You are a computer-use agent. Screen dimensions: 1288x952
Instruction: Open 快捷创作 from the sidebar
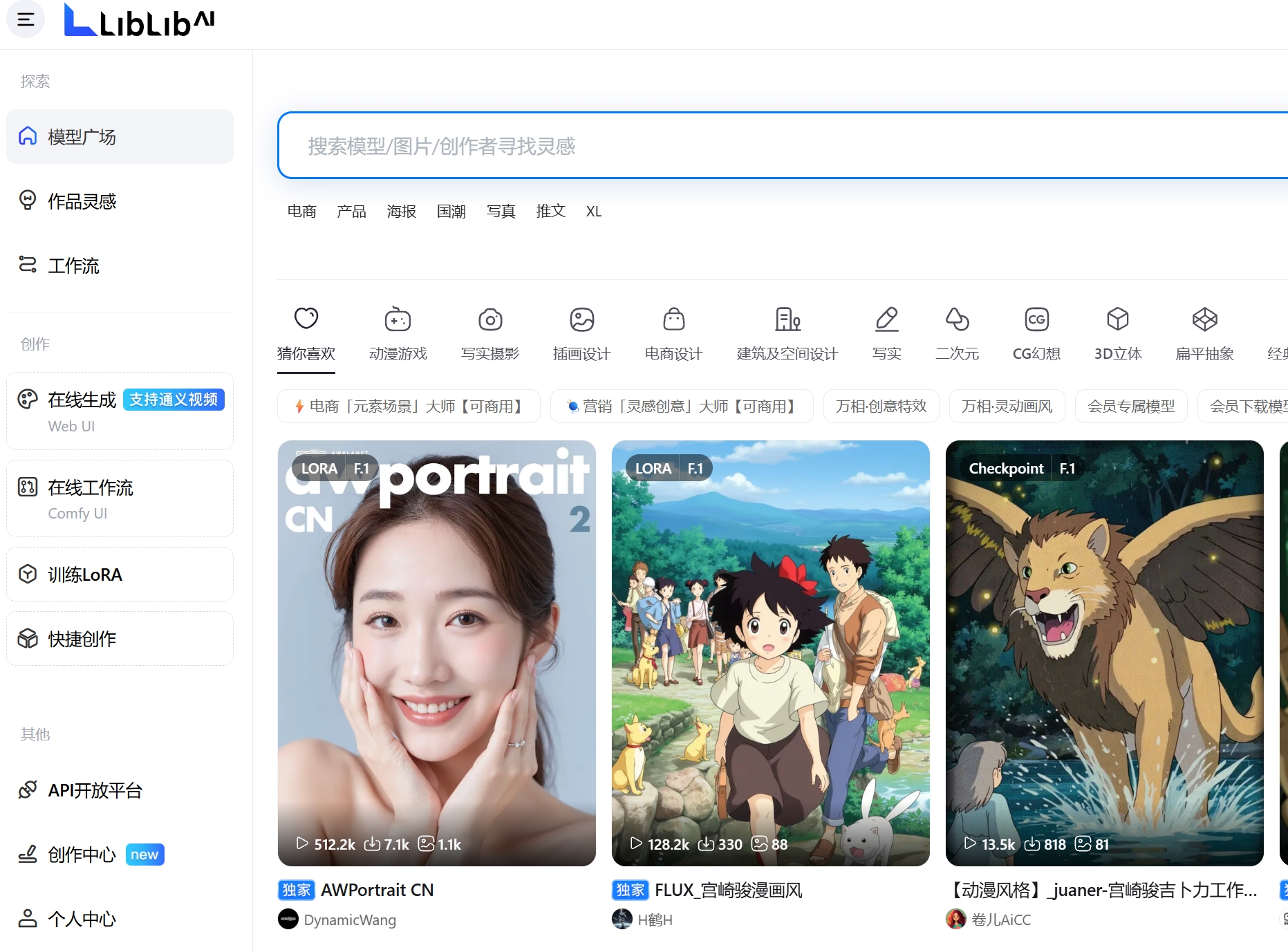pyautogui.click(x=82, y=638)
